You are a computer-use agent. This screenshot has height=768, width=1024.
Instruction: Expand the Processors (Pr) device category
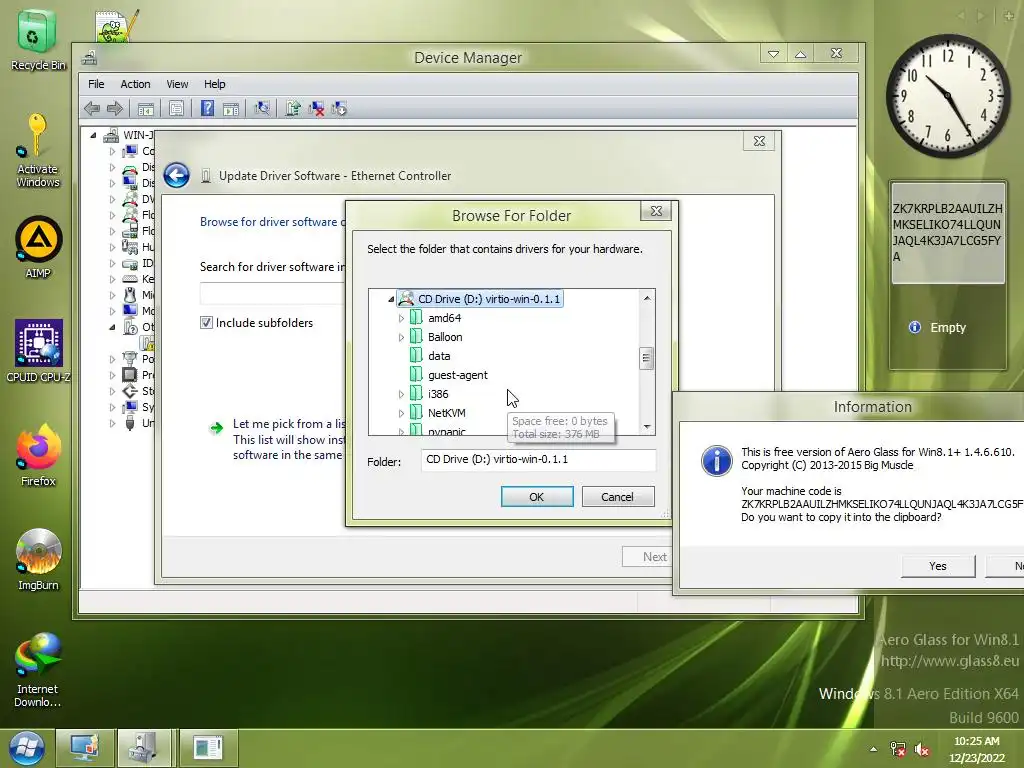click(x=112, y=375)
